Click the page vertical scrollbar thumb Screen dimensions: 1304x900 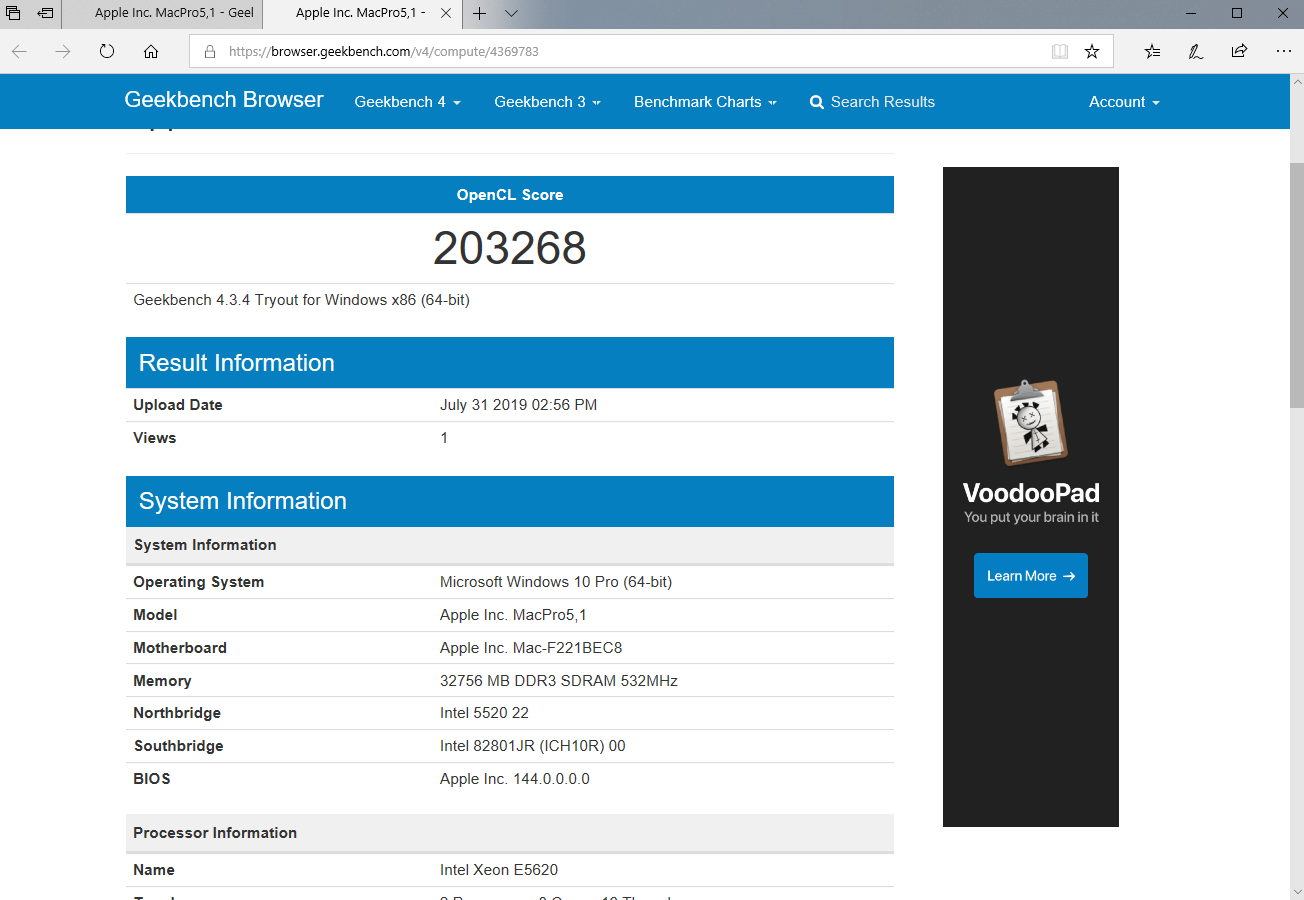1296,285
